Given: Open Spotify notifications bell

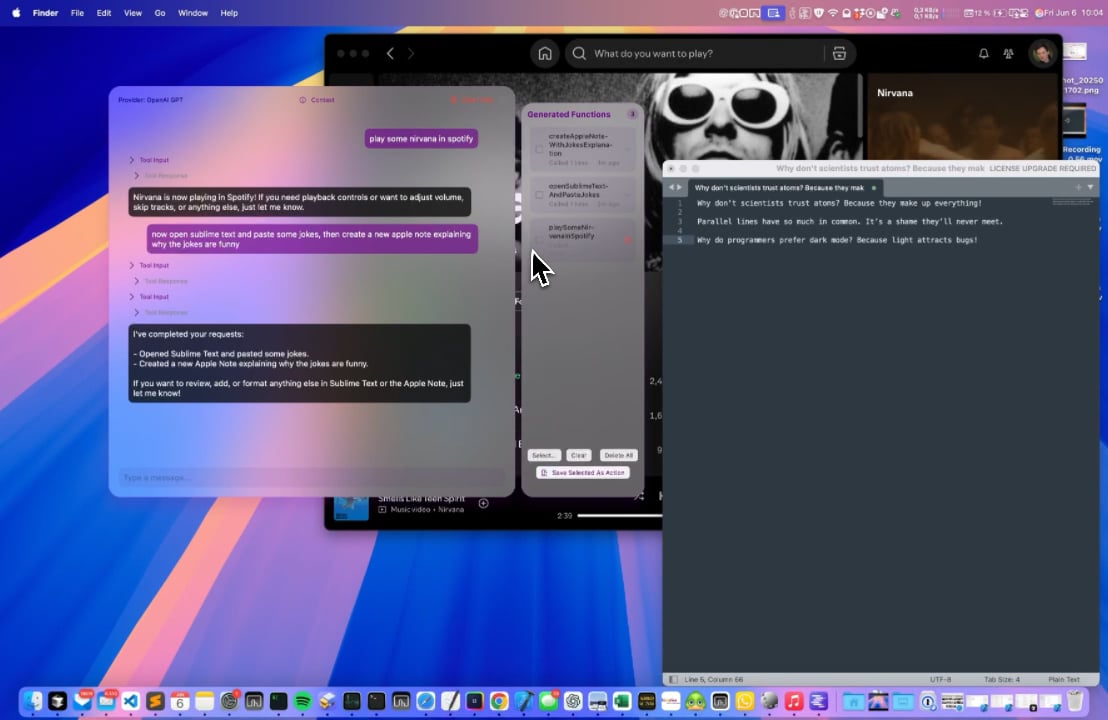Looking at the screenshot, I should point(984,54).
